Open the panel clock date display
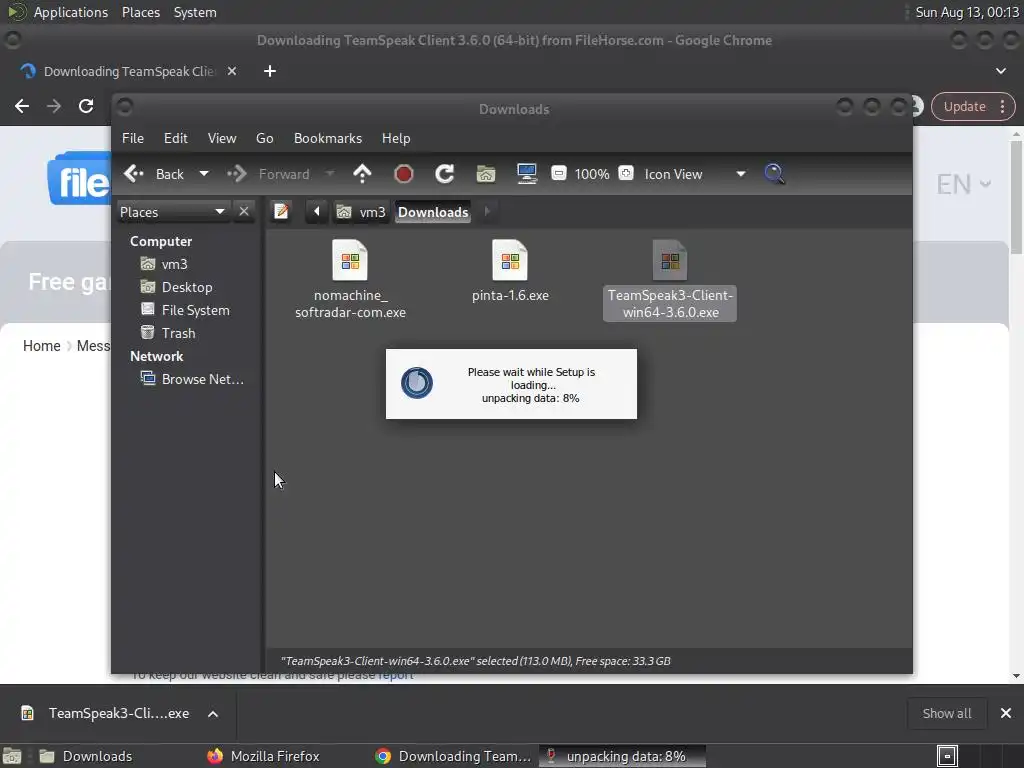 [967, 12]
